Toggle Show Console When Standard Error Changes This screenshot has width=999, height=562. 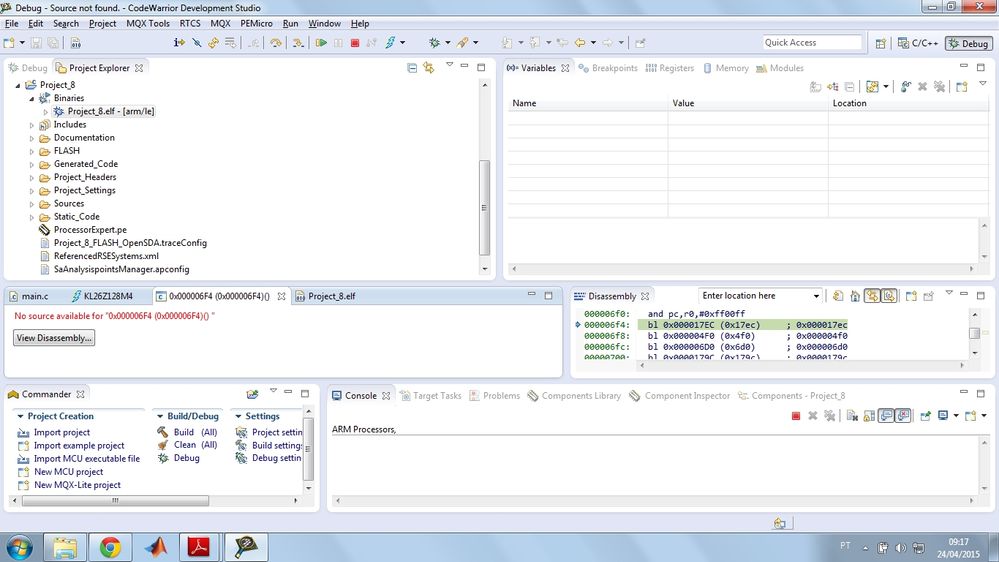(903, 416)
